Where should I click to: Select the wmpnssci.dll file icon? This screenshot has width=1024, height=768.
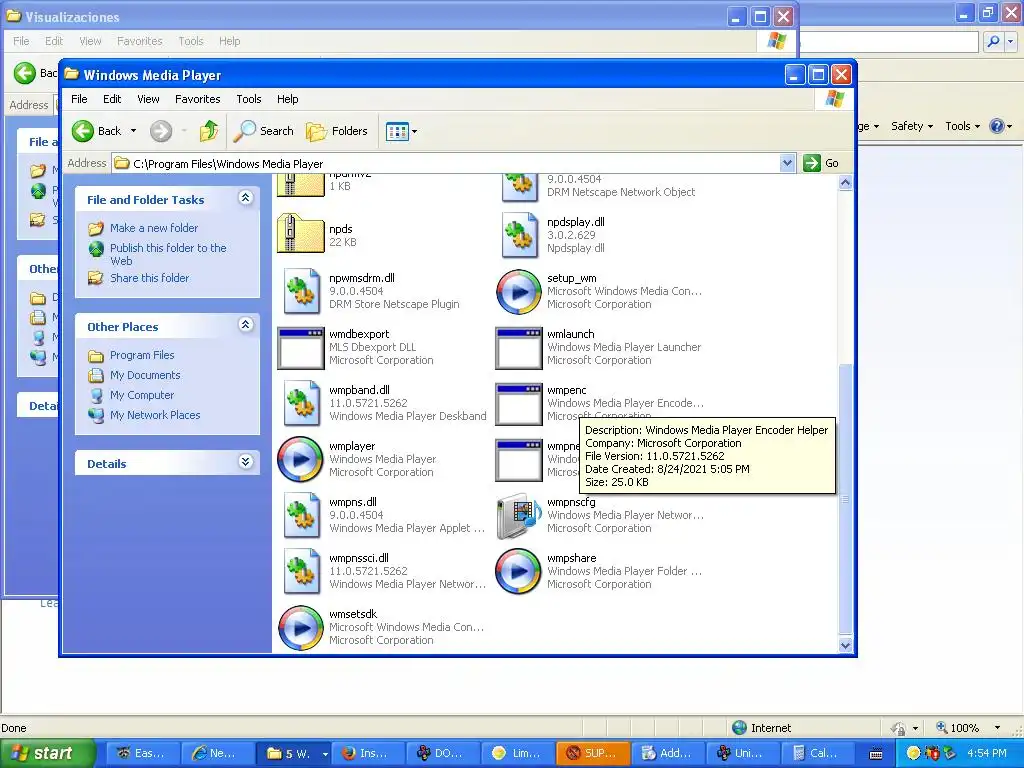point(301,571)
